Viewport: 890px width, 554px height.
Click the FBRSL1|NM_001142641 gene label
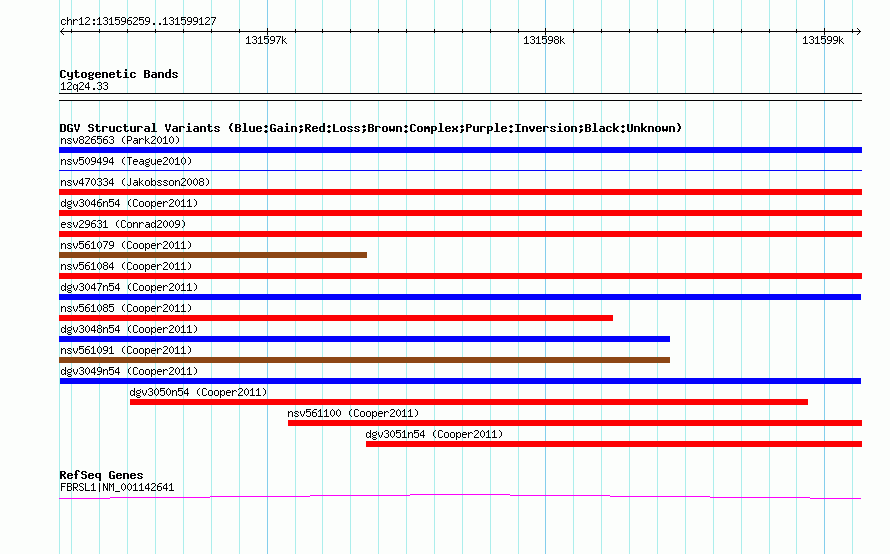coord(117,487)
